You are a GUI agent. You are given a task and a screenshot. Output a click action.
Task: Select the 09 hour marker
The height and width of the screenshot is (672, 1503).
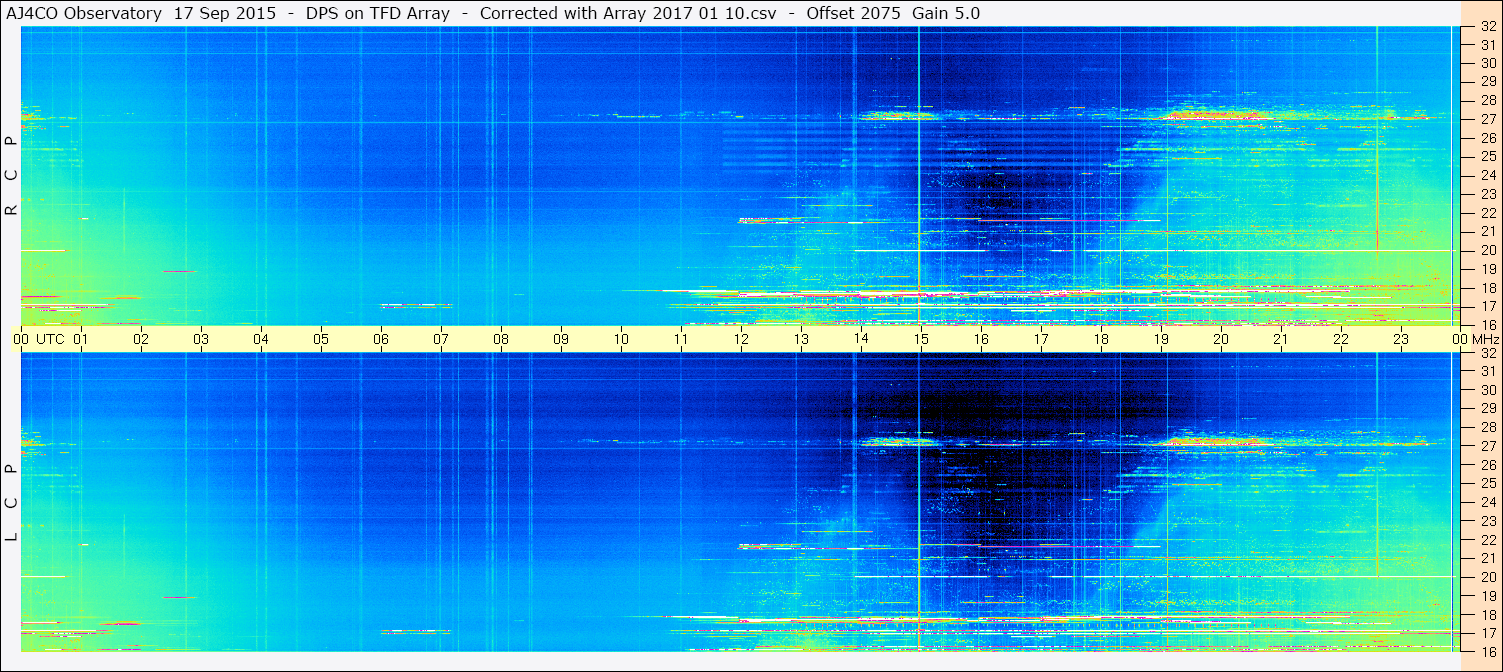(561, 339)
